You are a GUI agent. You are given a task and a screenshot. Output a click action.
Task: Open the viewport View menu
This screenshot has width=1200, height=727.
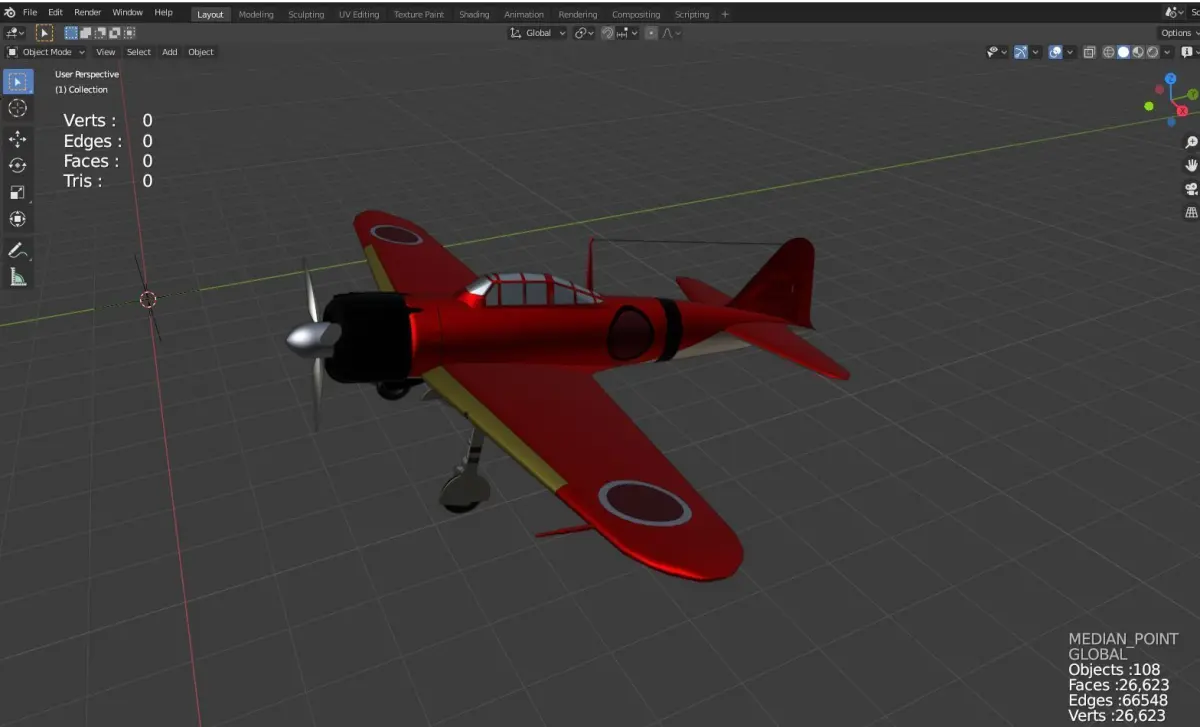(x=105, y=52)
